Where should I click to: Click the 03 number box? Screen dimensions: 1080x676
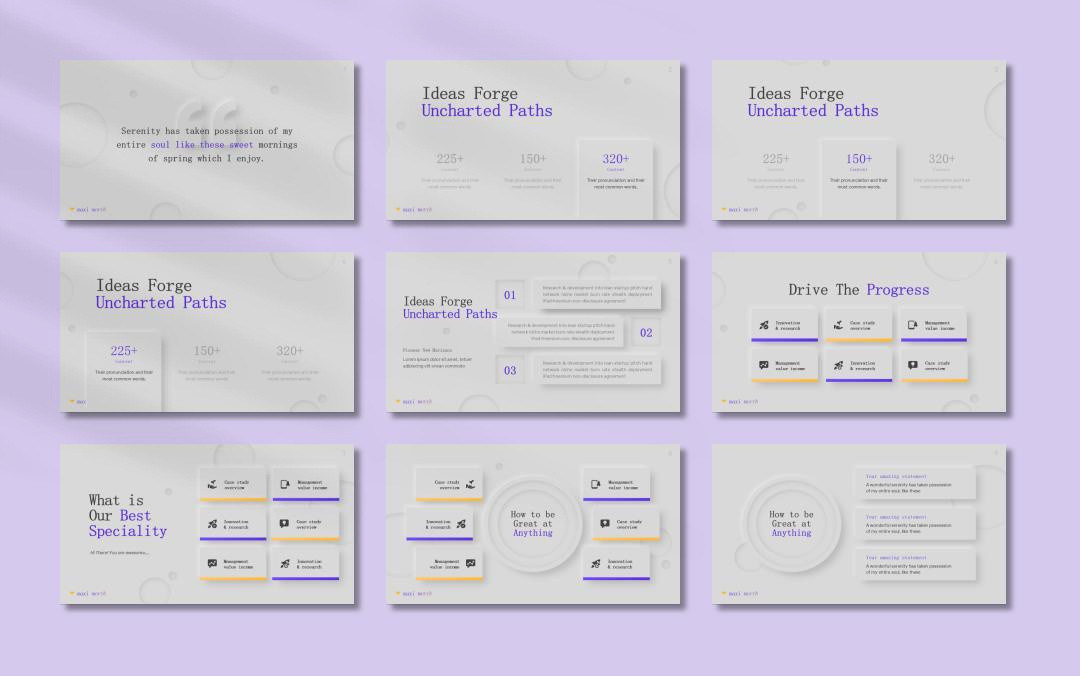coord(510,370)
